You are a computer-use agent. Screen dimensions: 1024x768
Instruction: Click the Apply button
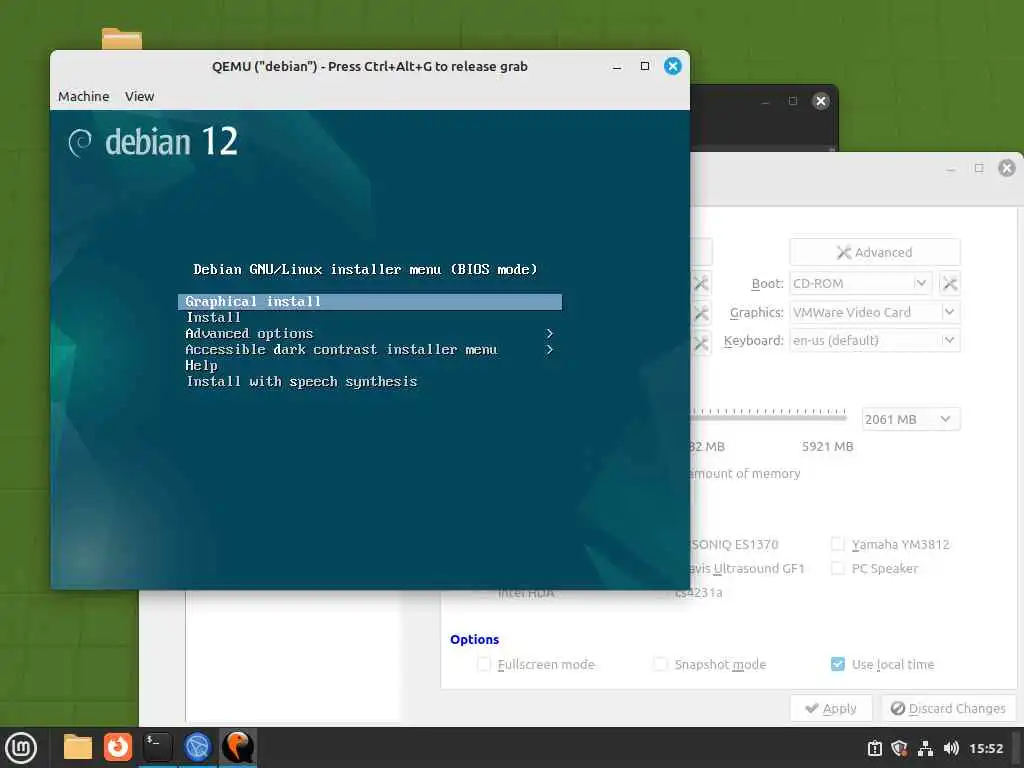(831, 709)
